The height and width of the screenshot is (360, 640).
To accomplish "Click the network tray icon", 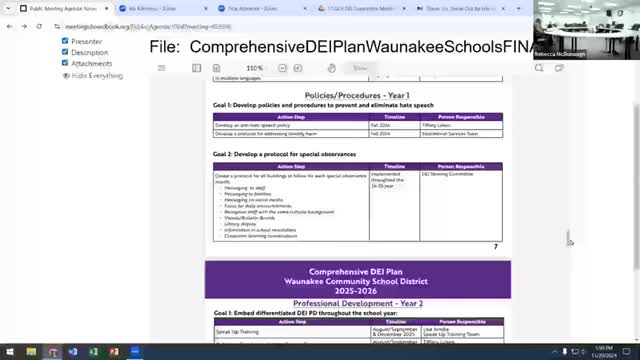I will [x=575, y=351].
